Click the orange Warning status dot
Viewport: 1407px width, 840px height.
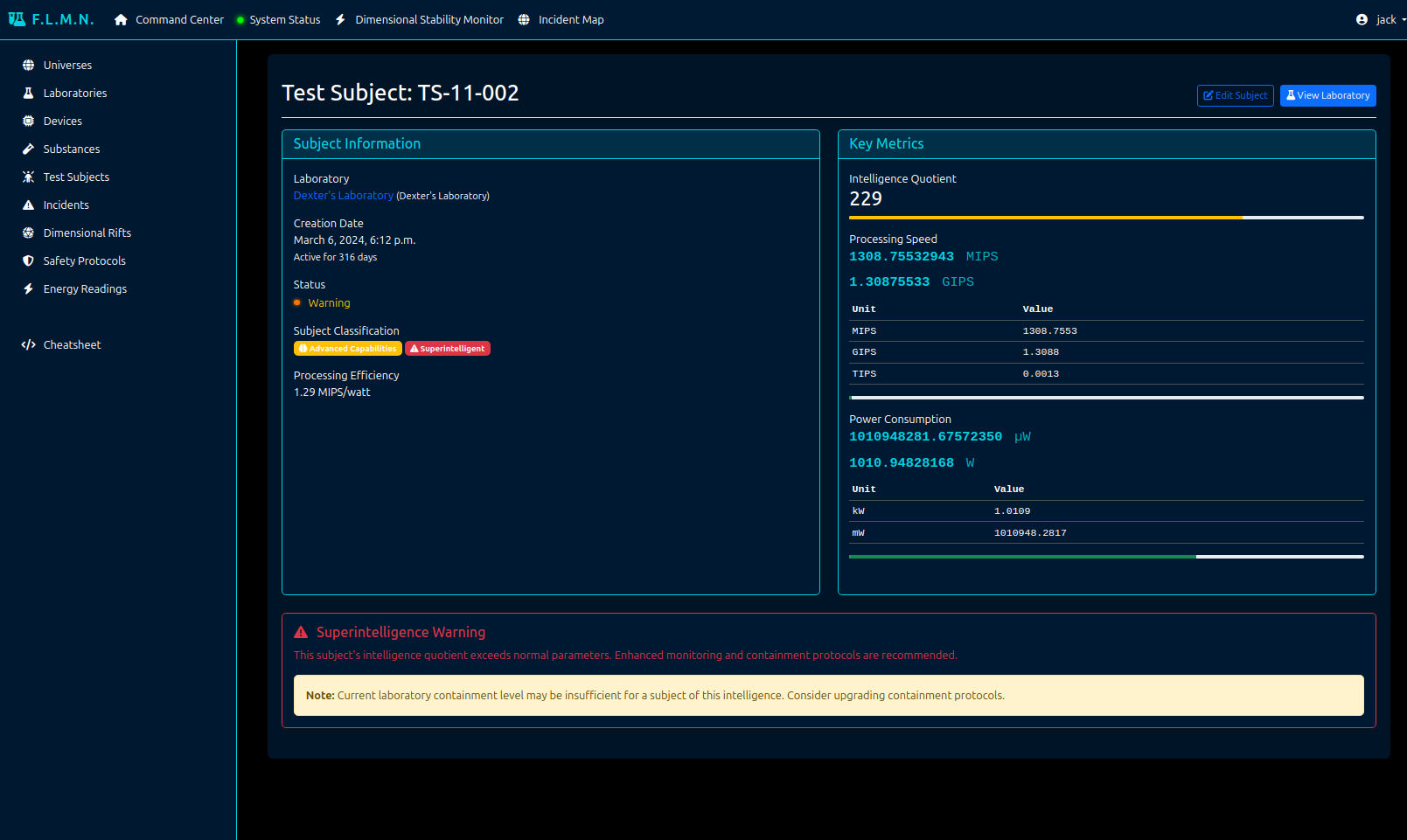(297, 302)
